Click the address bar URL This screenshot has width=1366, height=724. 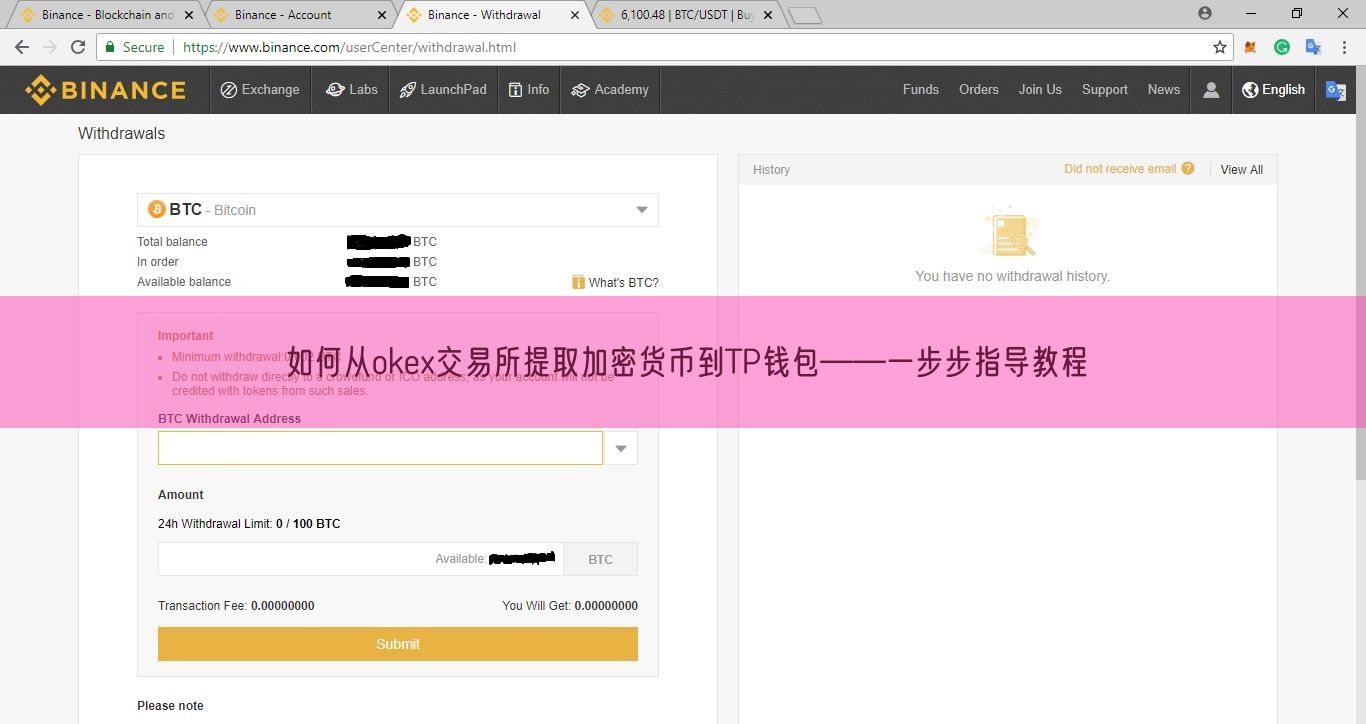click(350, 47)
